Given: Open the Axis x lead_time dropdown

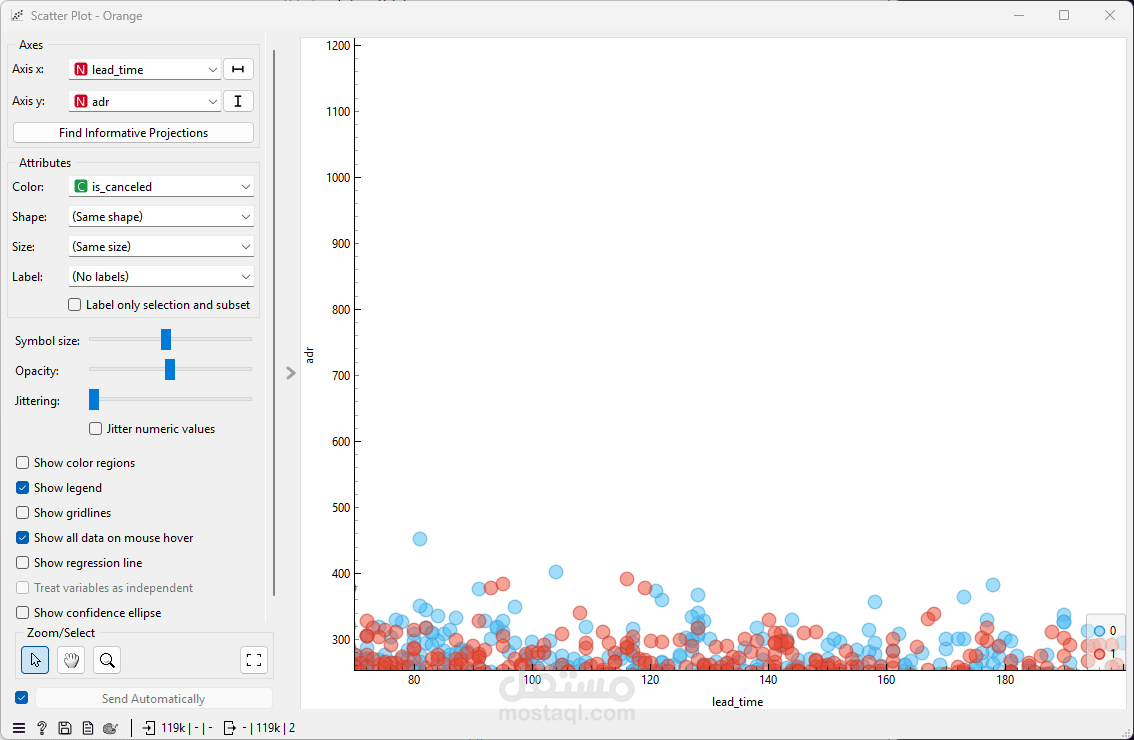Looking at the screenshot, I should click(x=145, y=69).
